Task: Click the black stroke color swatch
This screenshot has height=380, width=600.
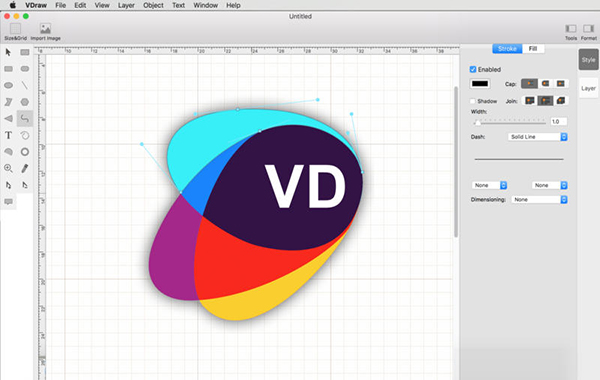Action: [x=480, y=83]
